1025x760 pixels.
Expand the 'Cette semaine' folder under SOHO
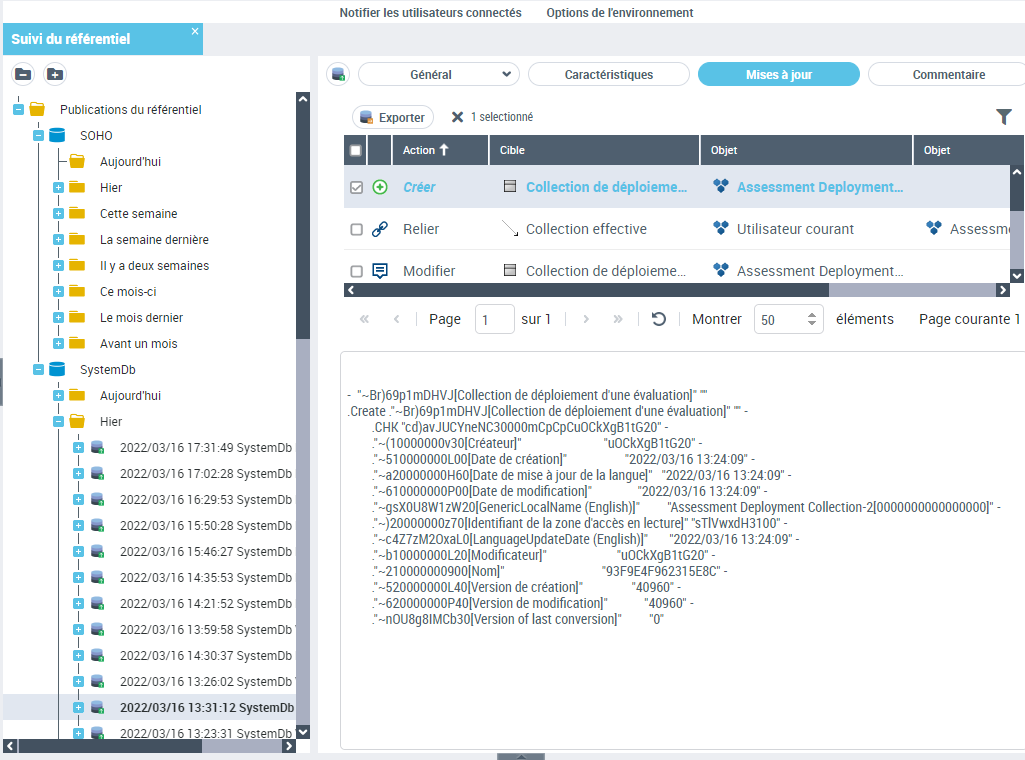point(58,213)
